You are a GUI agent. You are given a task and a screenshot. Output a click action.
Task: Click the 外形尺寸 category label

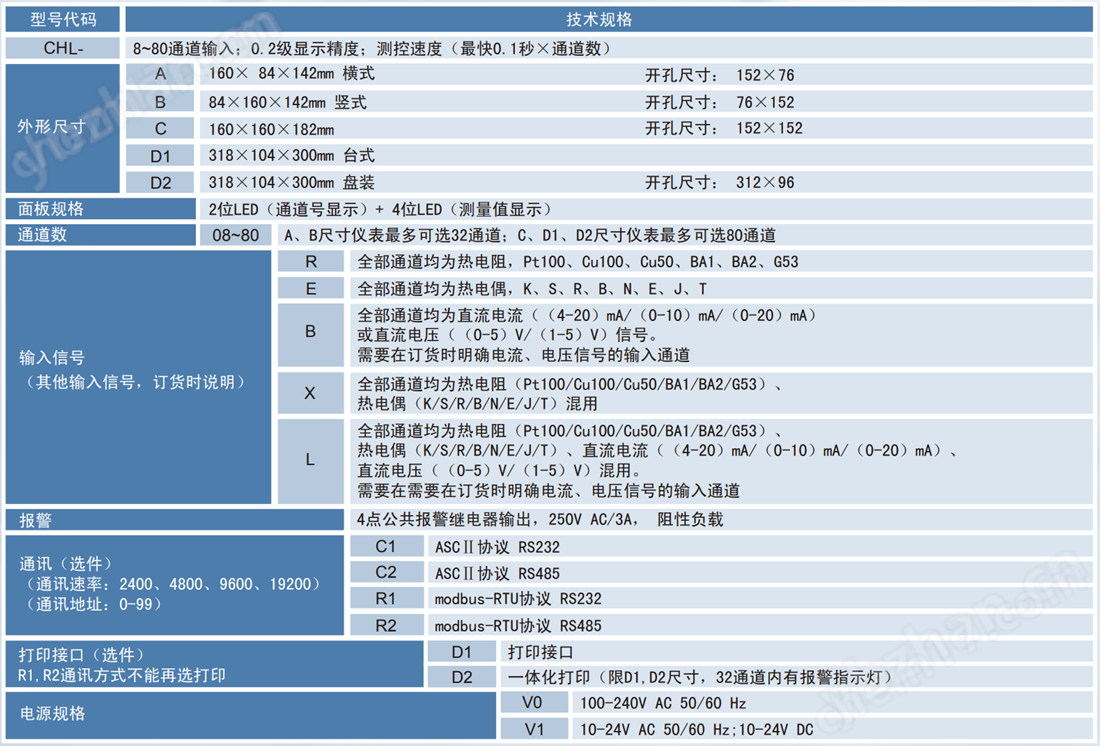coord(61,128)
